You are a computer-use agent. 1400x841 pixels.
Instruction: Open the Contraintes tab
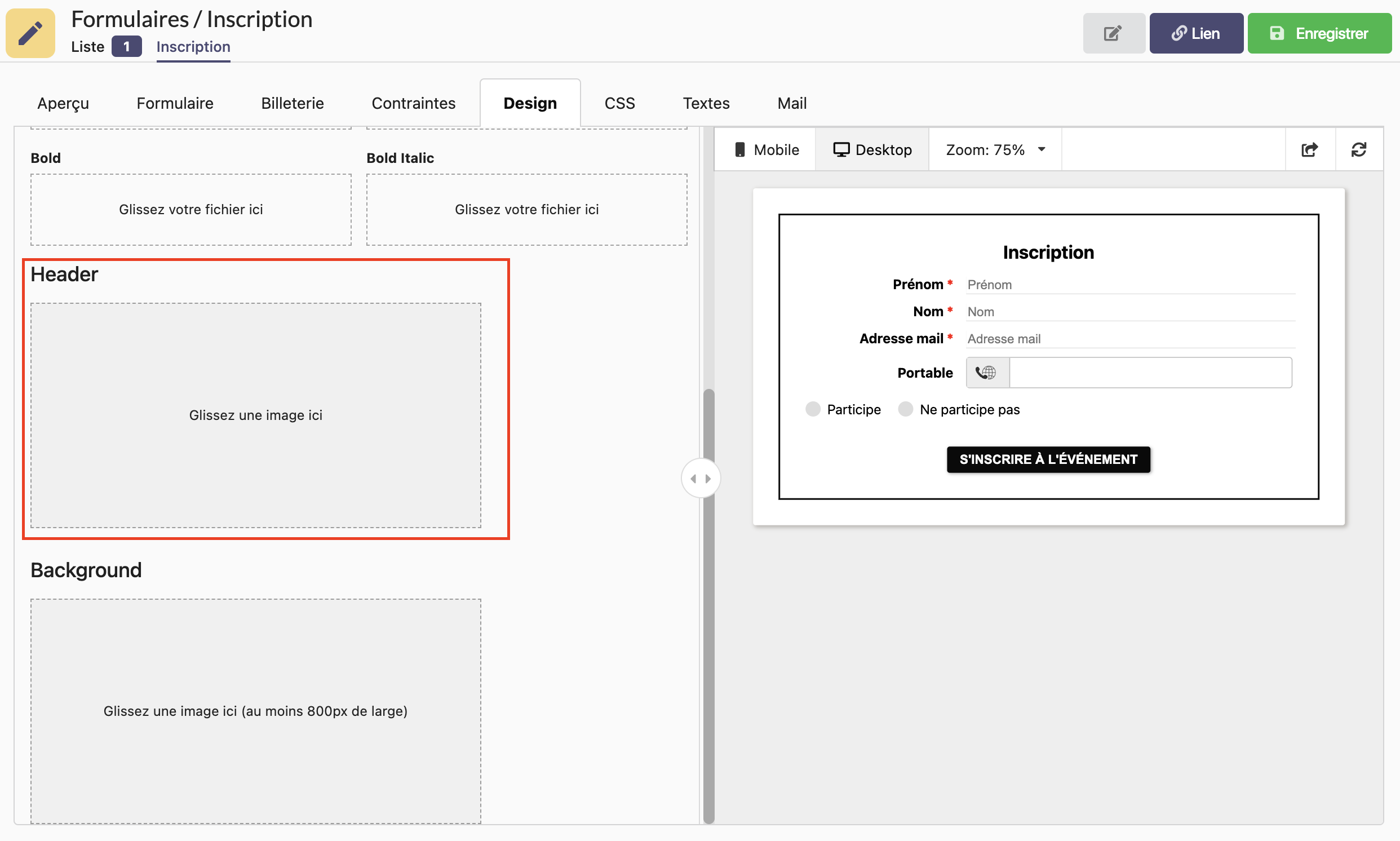coord(413,103)
